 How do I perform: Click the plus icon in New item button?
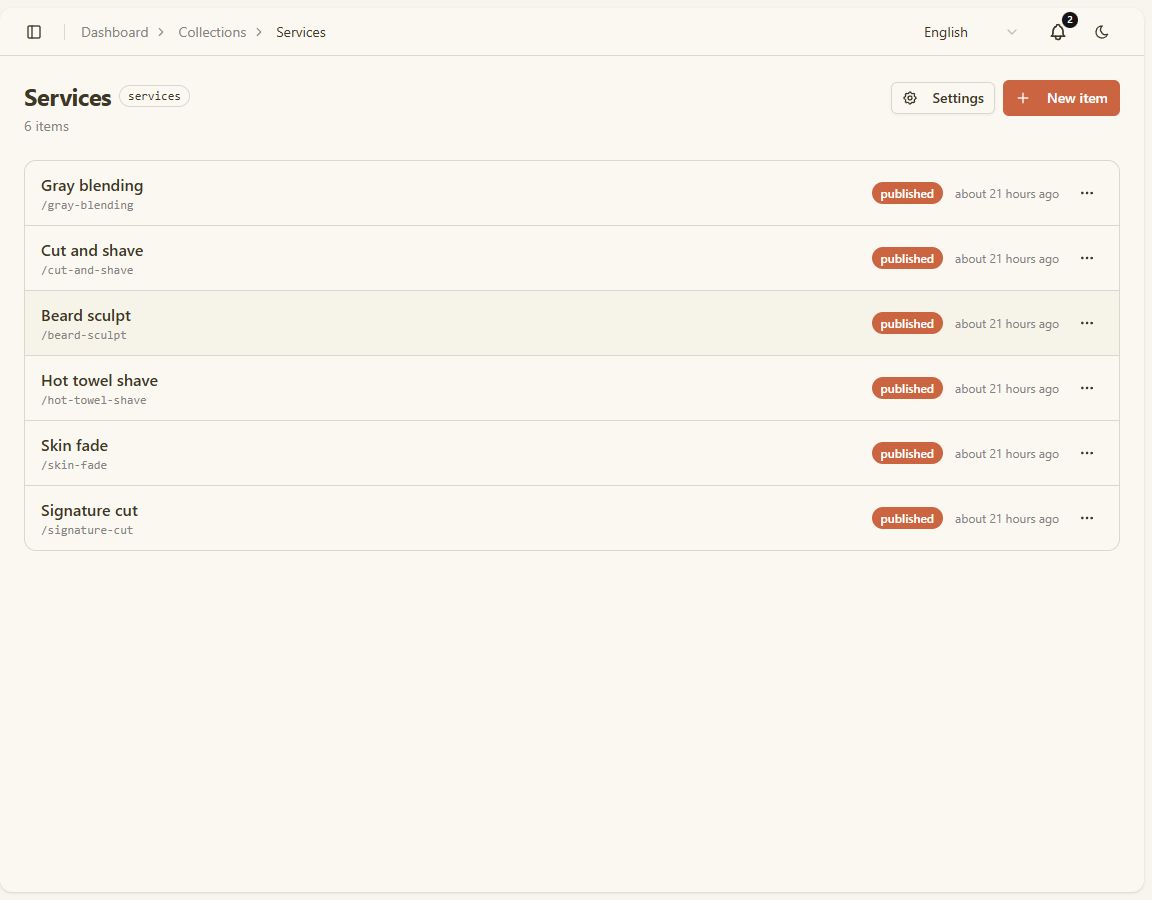[x=1023, y=98]
